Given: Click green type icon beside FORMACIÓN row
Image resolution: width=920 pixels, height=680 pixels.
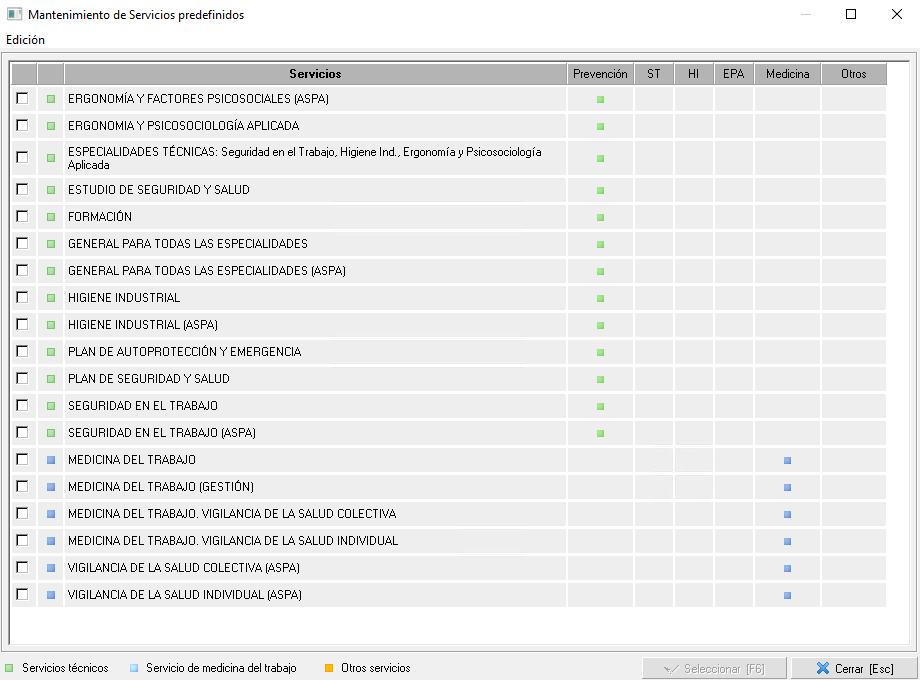Looking at the screenshot, I should tap(51, 217).
